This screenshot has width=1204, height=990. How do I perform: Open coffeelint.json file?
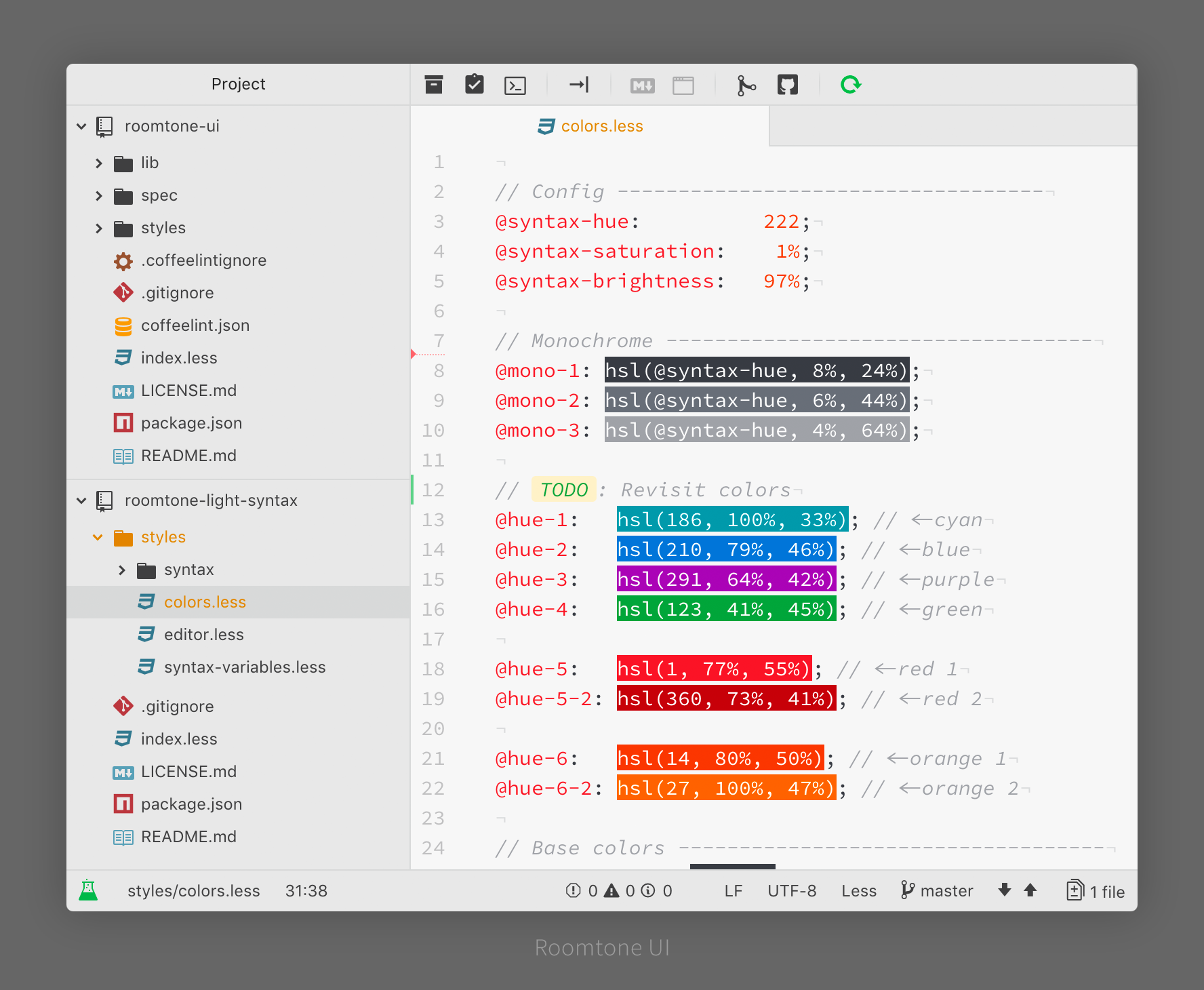click(238, 325)
